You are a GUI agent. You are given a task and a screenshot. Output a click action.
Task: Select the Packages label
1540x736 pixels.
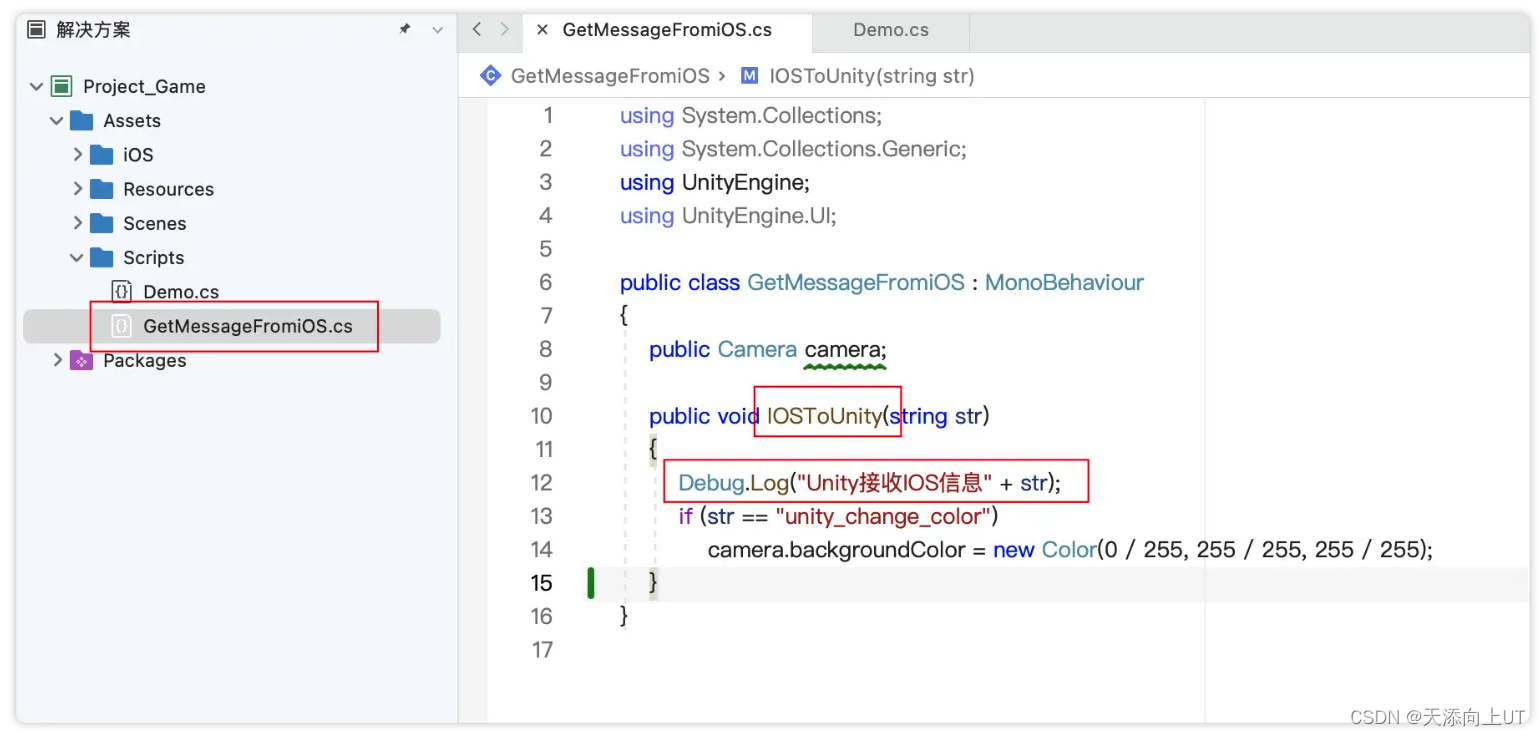click(x=144, y=360)
